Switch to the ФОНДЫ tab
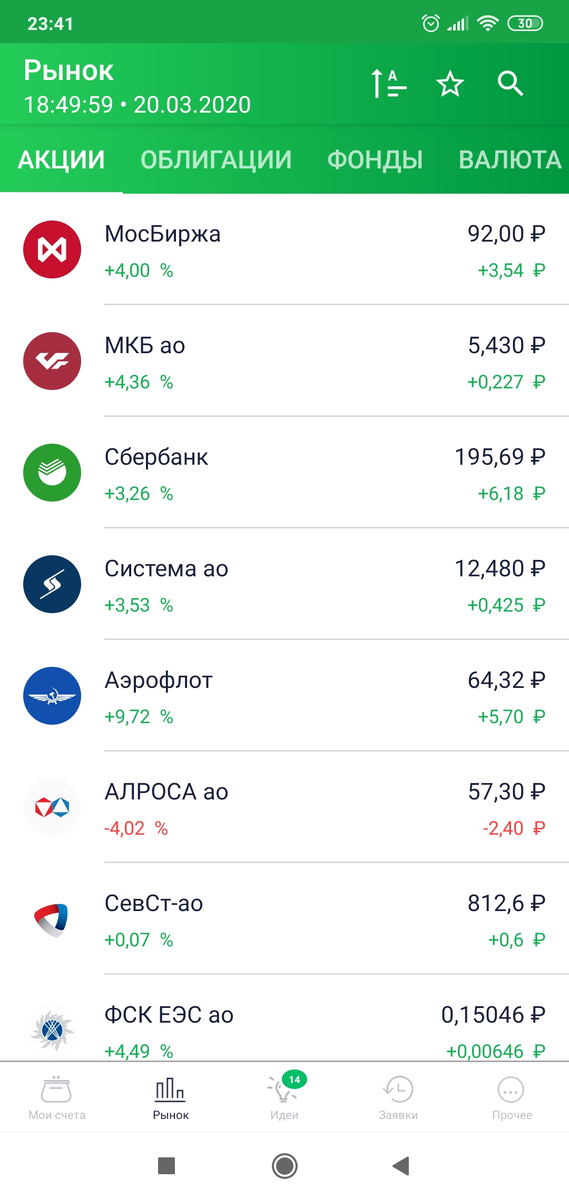This screenshot has width=569, height=1200. pyautogui.click(x=375, y=160)
